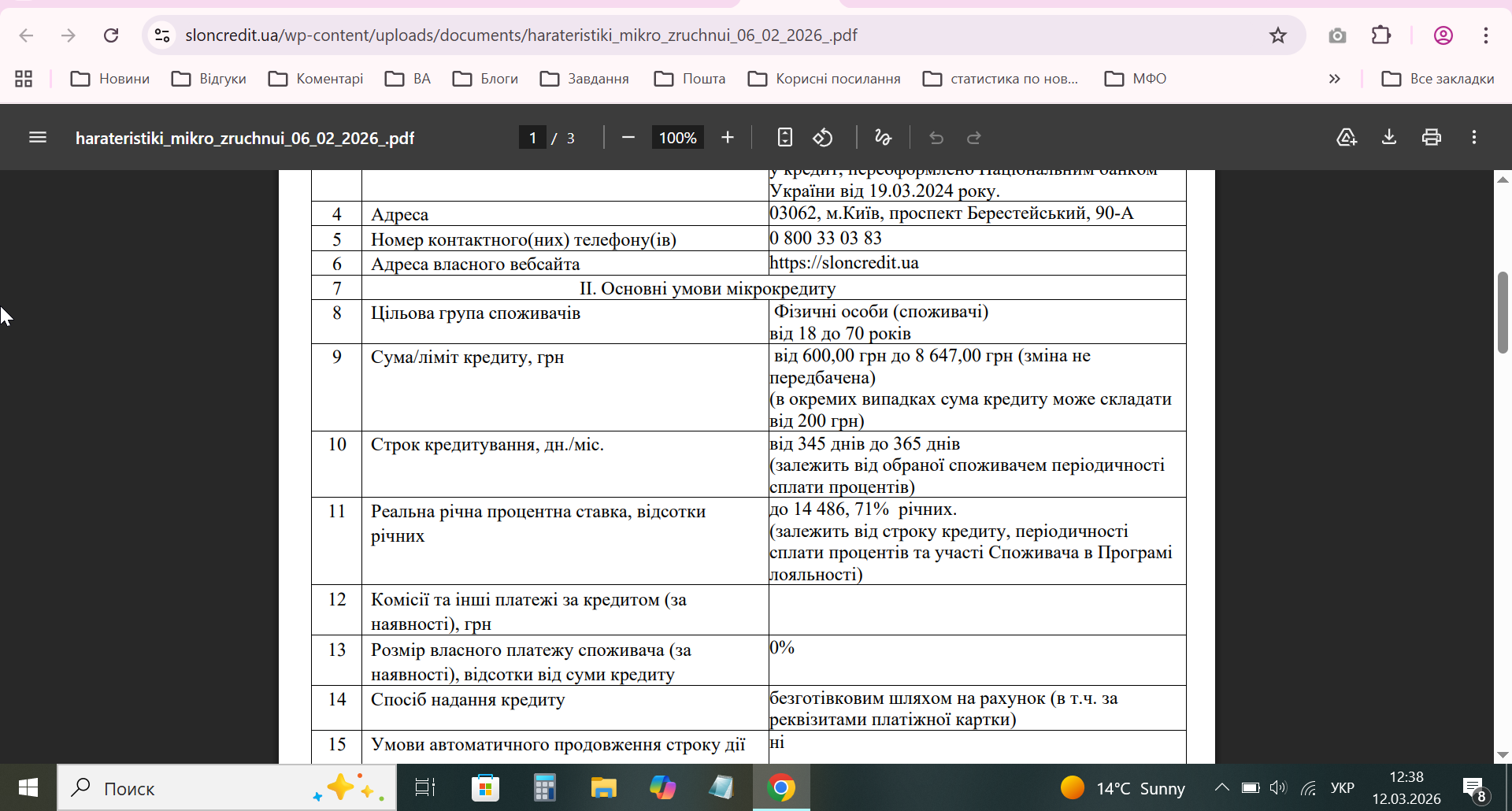Open the PDF sidebar menu icon

tap(38, 138)
